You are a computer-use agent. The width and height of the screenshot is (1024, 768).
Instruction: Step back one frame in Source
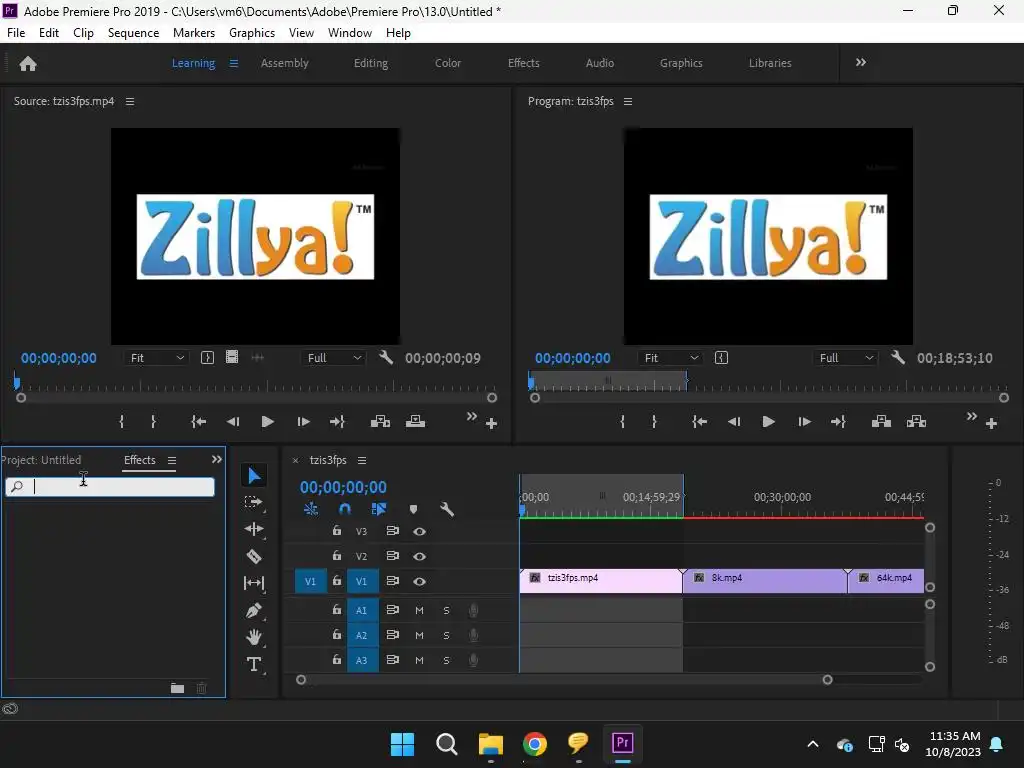pyautogui.click(x=232, y=421)
